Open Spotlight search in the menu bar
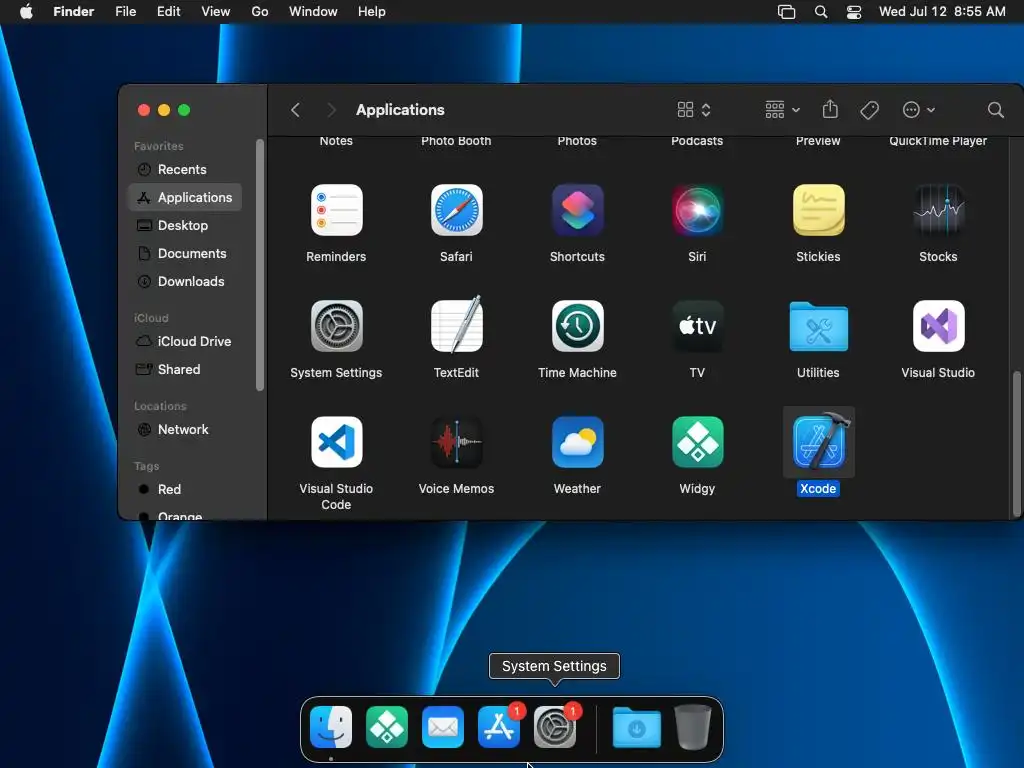This screenshot has width=1024, height=768. (821, 12)
